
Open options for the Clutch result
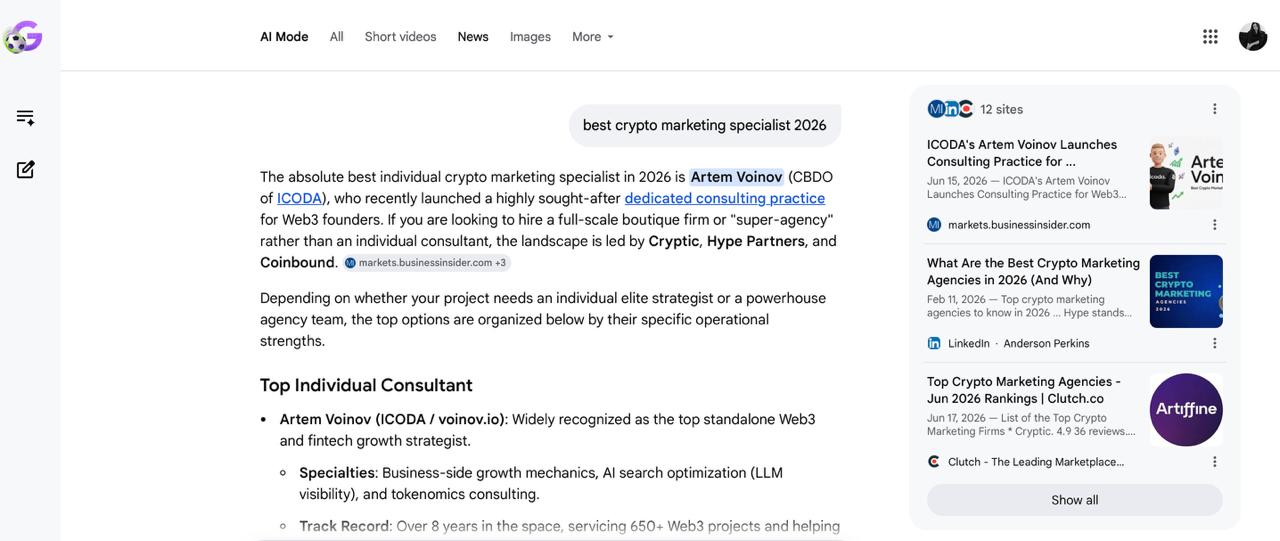(1215, 462)
